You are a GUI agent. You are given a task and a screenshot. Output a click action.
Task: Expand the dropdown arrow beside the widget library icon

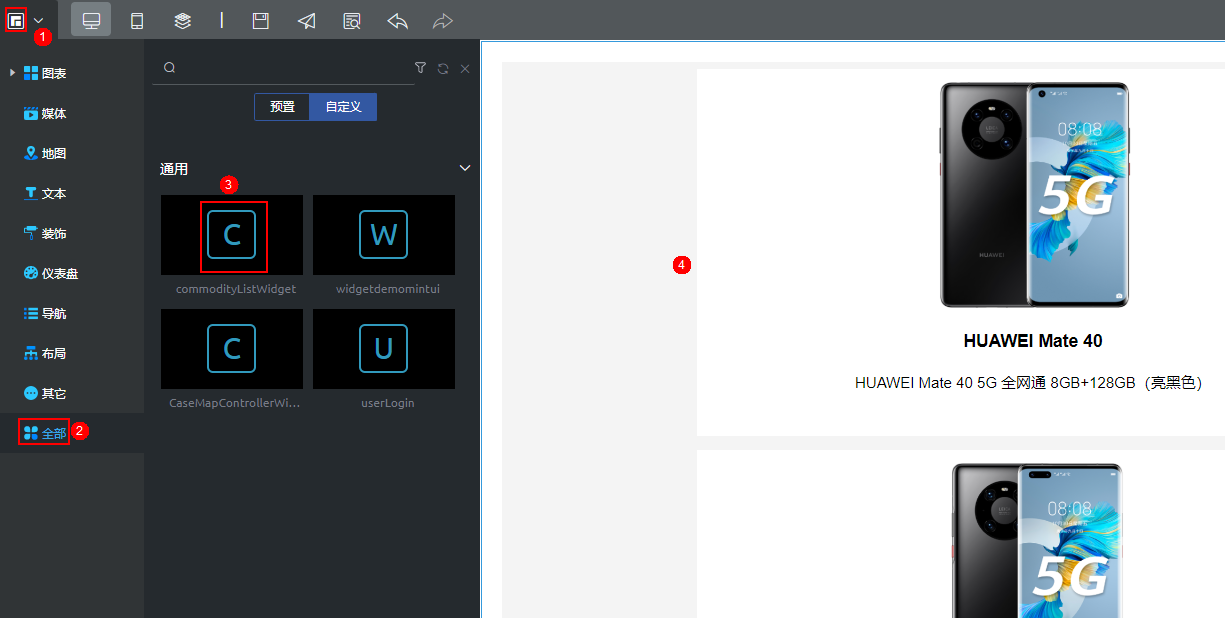pyautogui.click(x=39, y=21)
